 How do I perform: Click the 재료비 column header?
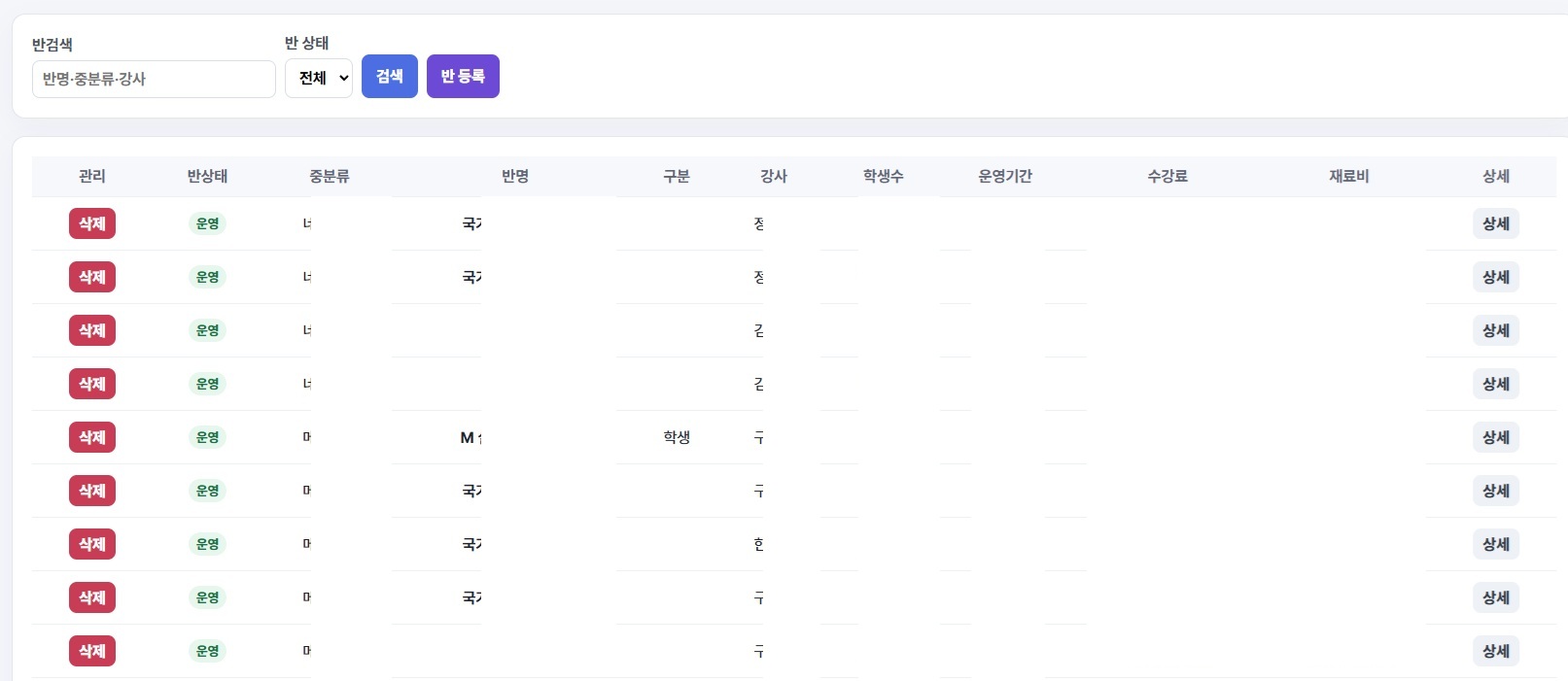1349,176
